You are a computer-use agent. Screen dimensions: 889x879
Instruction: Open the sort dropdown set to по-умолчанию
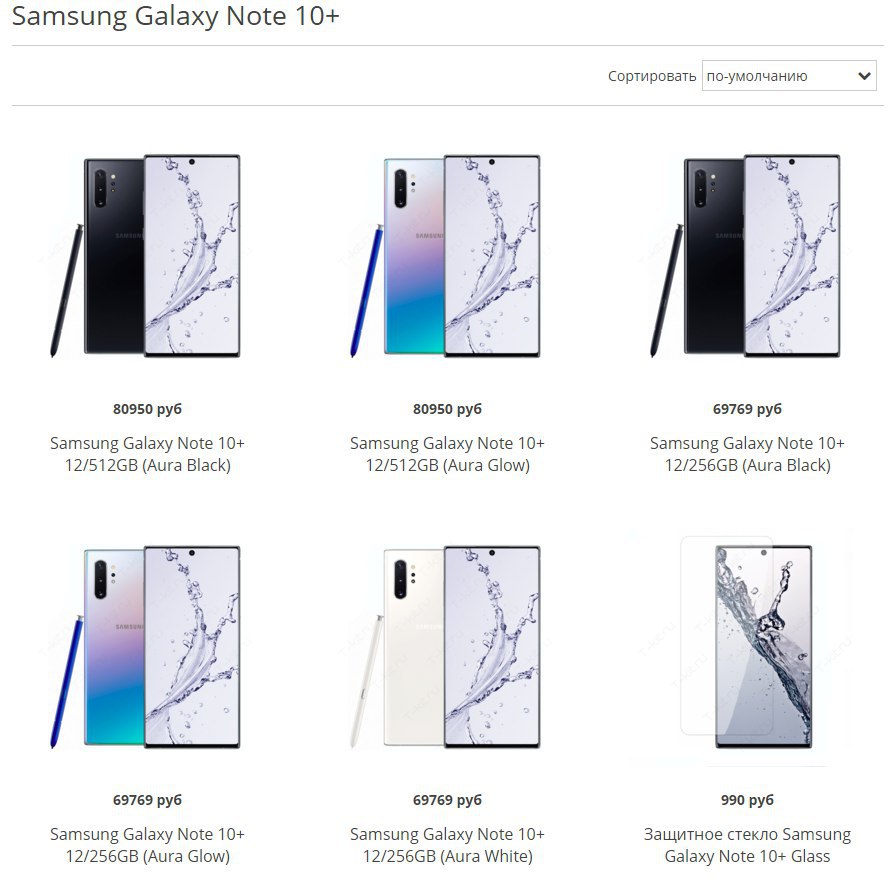tap(789, 76)
